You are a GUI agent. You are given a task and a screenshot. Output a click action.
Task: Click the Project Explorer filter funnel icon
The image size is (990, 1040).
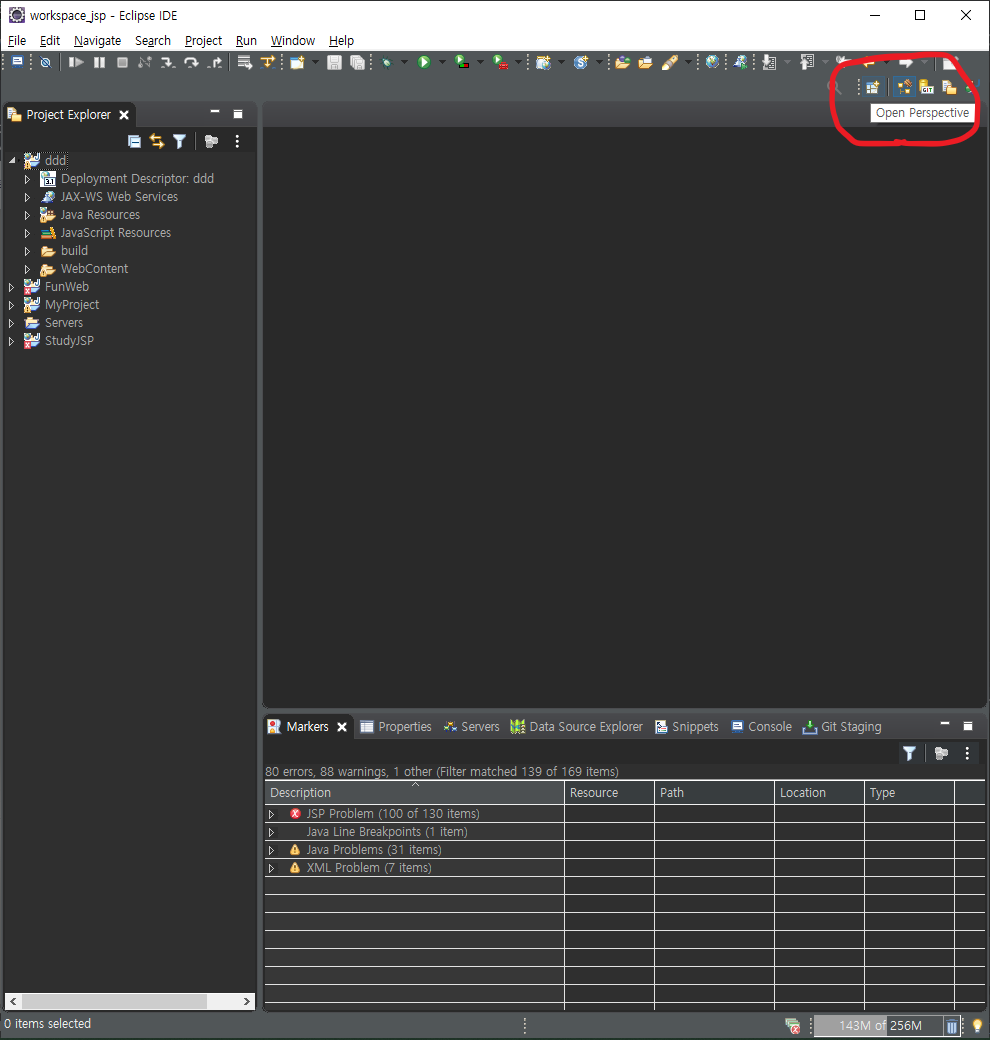[179, 141]
